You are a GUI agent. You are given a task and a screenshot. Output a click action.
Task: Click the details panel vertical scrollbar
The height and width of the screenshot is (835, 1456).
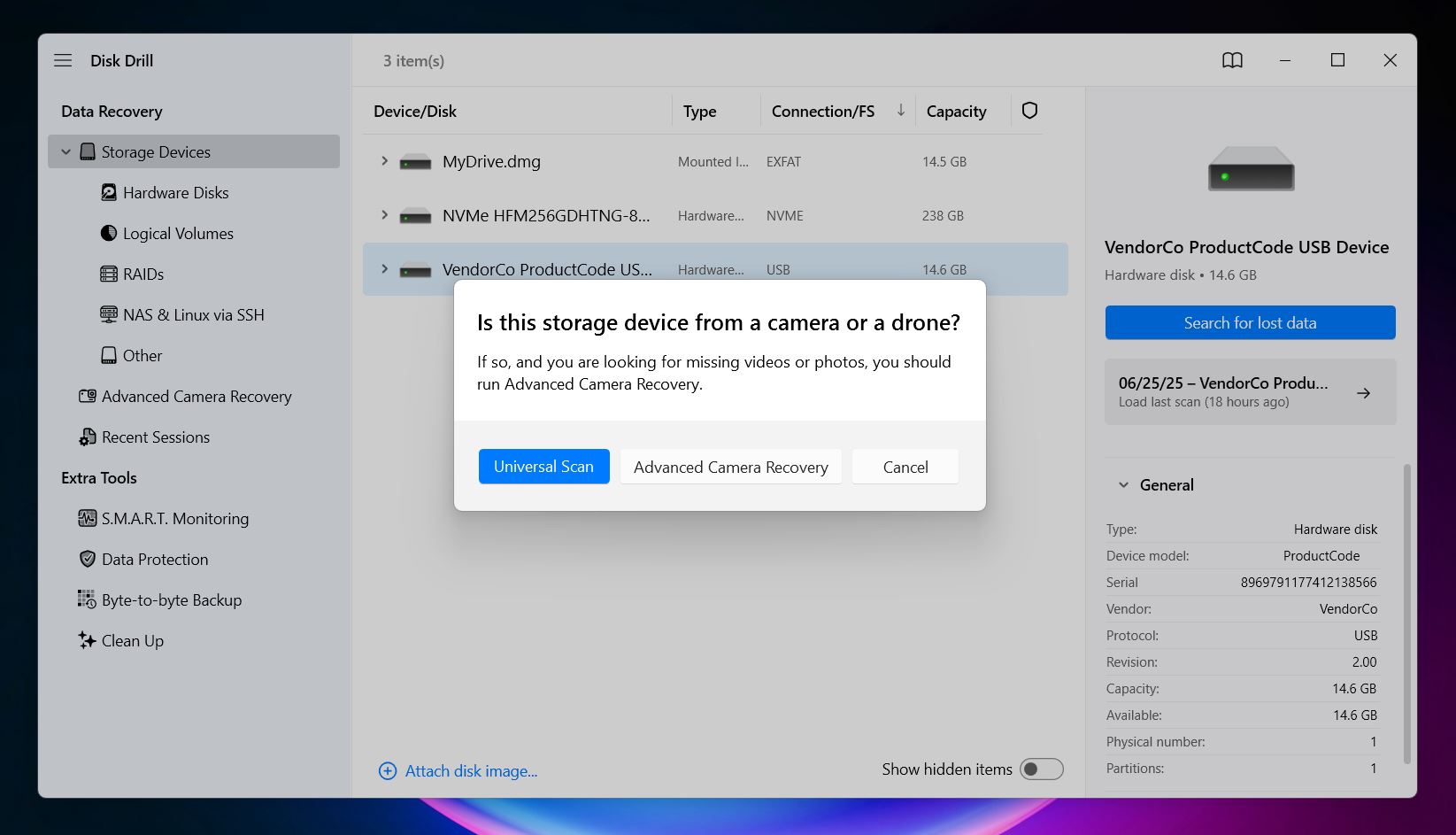pyautogui.click(x=1407, y=613)
